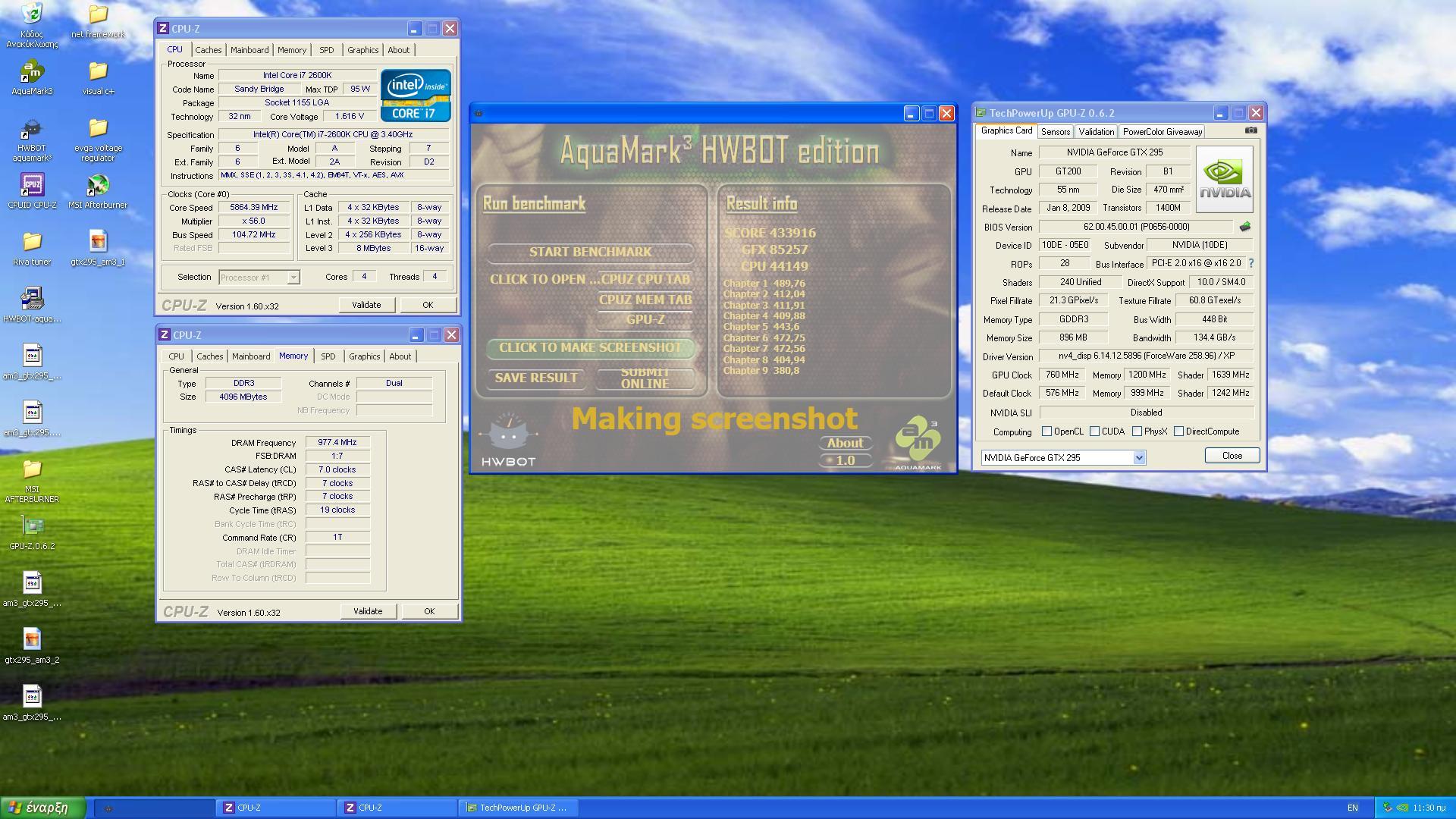
Task: Click the BIOS save chip icon in GPU-Z
Action: (1244, 227)
